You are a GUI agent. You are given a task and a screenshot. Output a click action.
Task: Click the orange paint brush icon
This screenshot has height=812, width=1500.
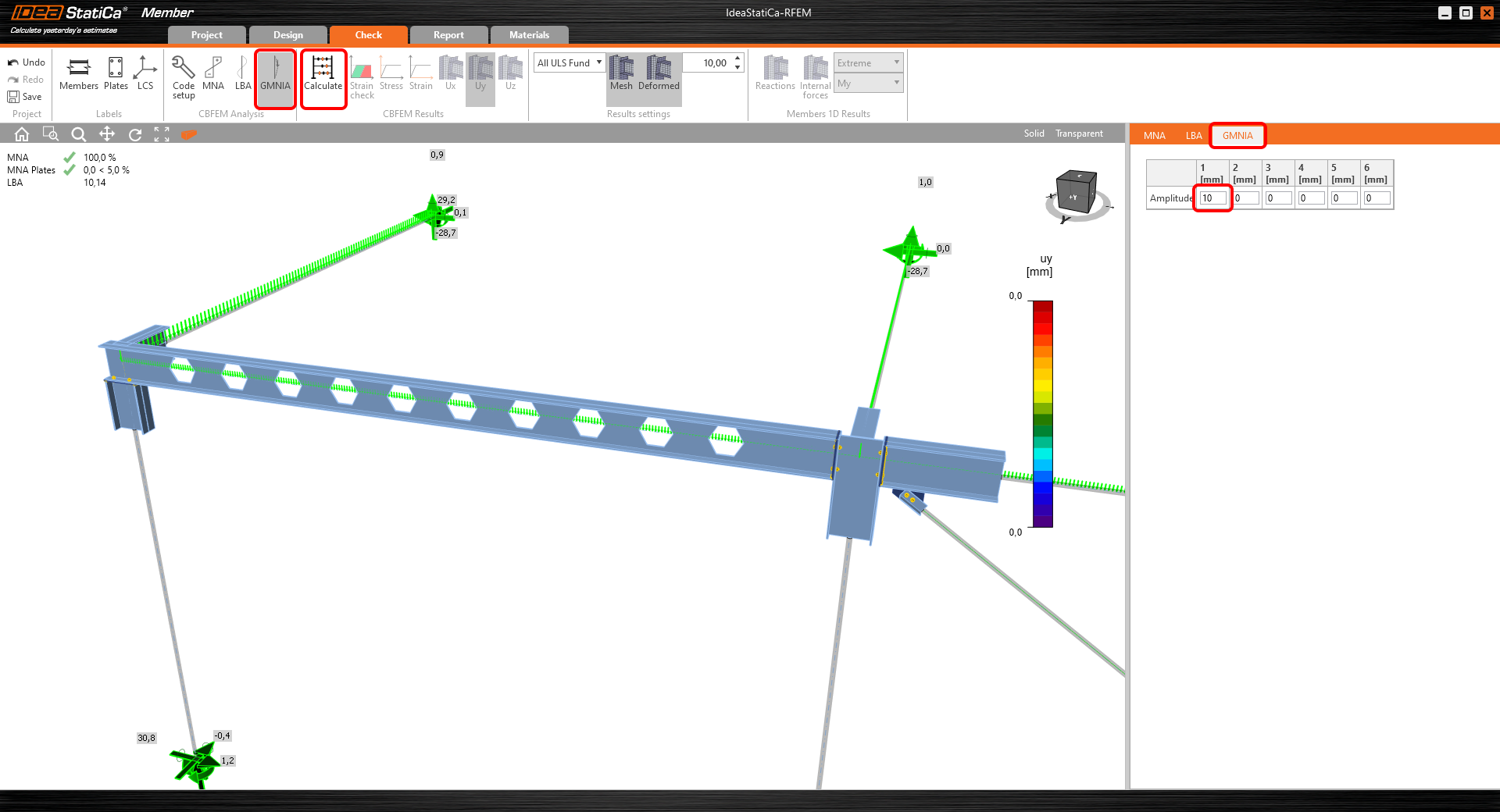(x=188, y=134)
